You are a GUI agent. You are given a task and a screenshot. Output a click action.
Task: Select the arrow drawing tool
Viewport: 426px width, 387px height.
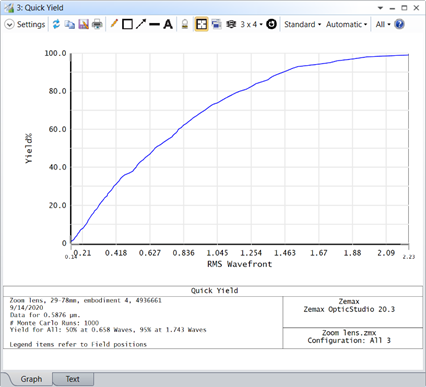(141, 24)
